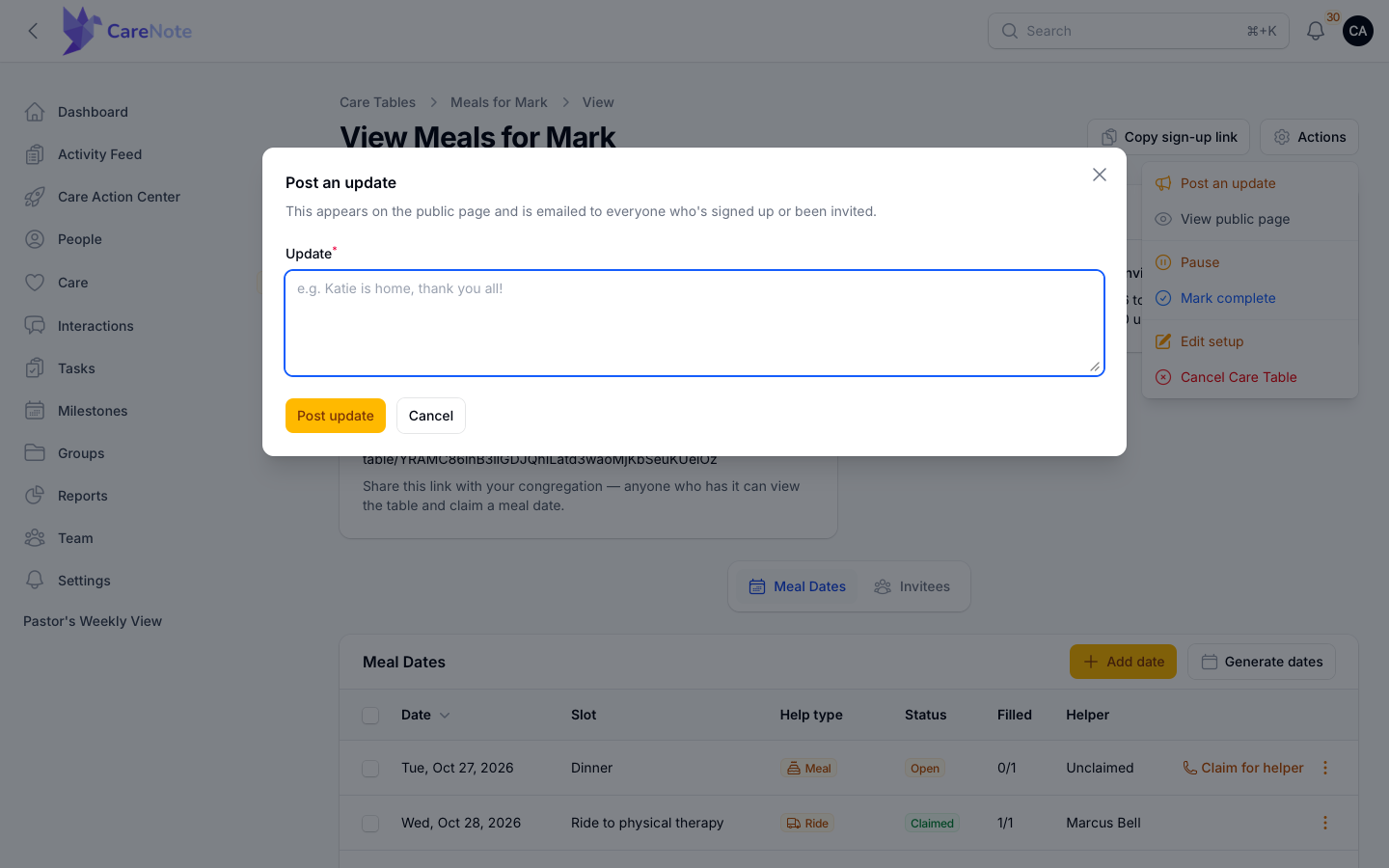Open Groups folder icon
This screenshot has width=1389, height=868.
(x=35, y=453)
